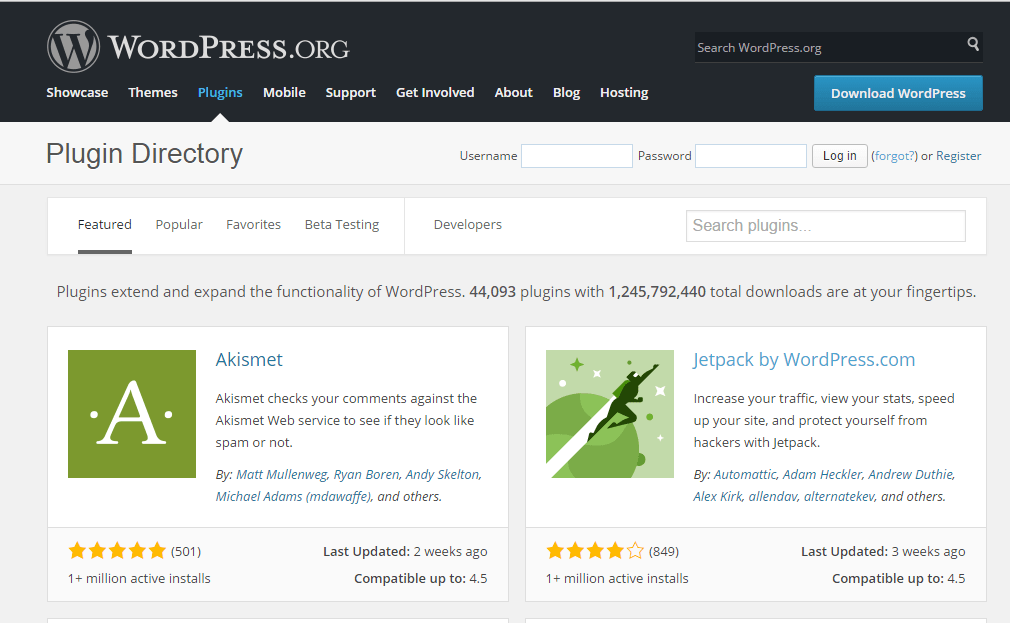Click Jetpack's (849) ratings count

click(663, 551)
